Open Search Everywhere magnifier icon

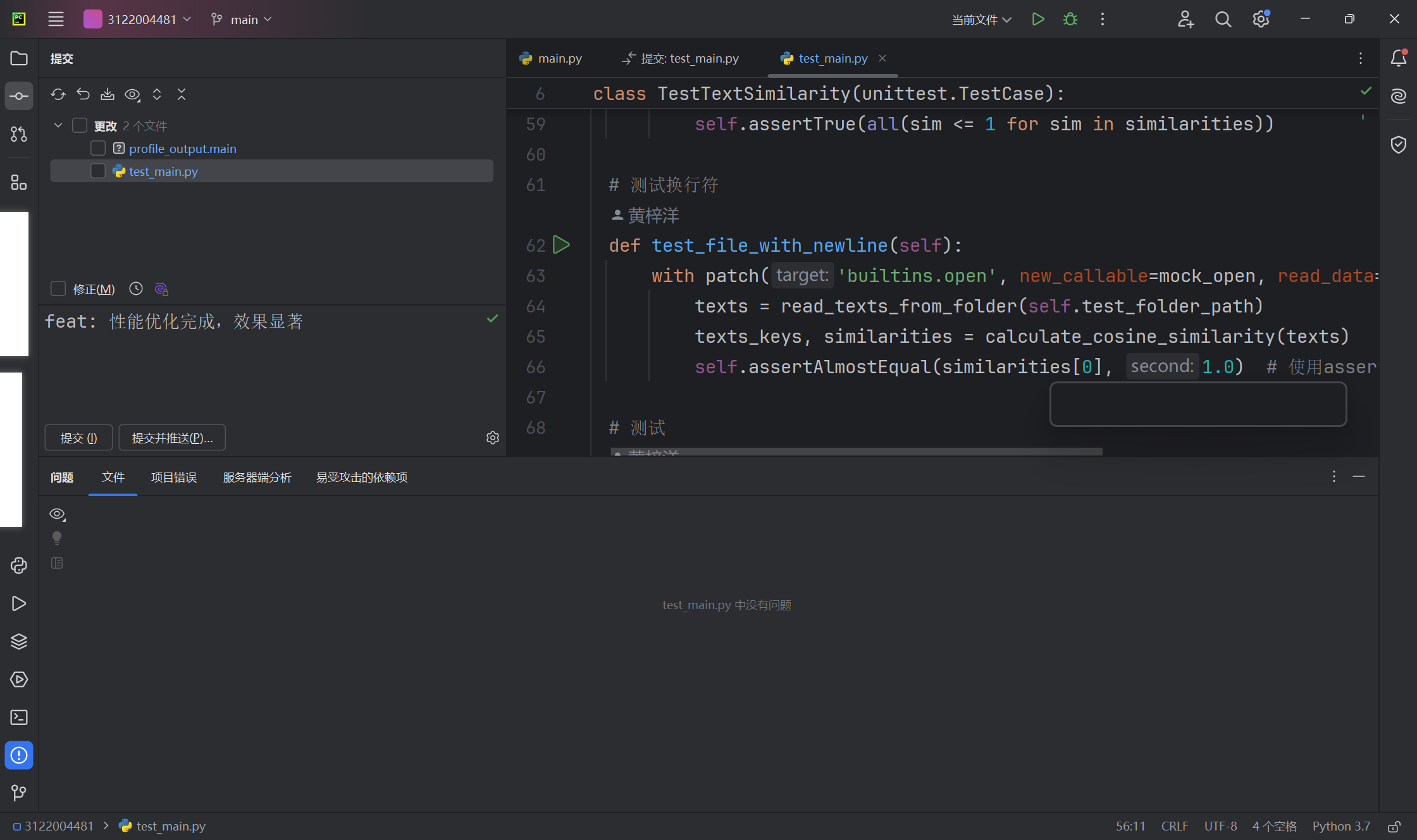coord(1223,19)
